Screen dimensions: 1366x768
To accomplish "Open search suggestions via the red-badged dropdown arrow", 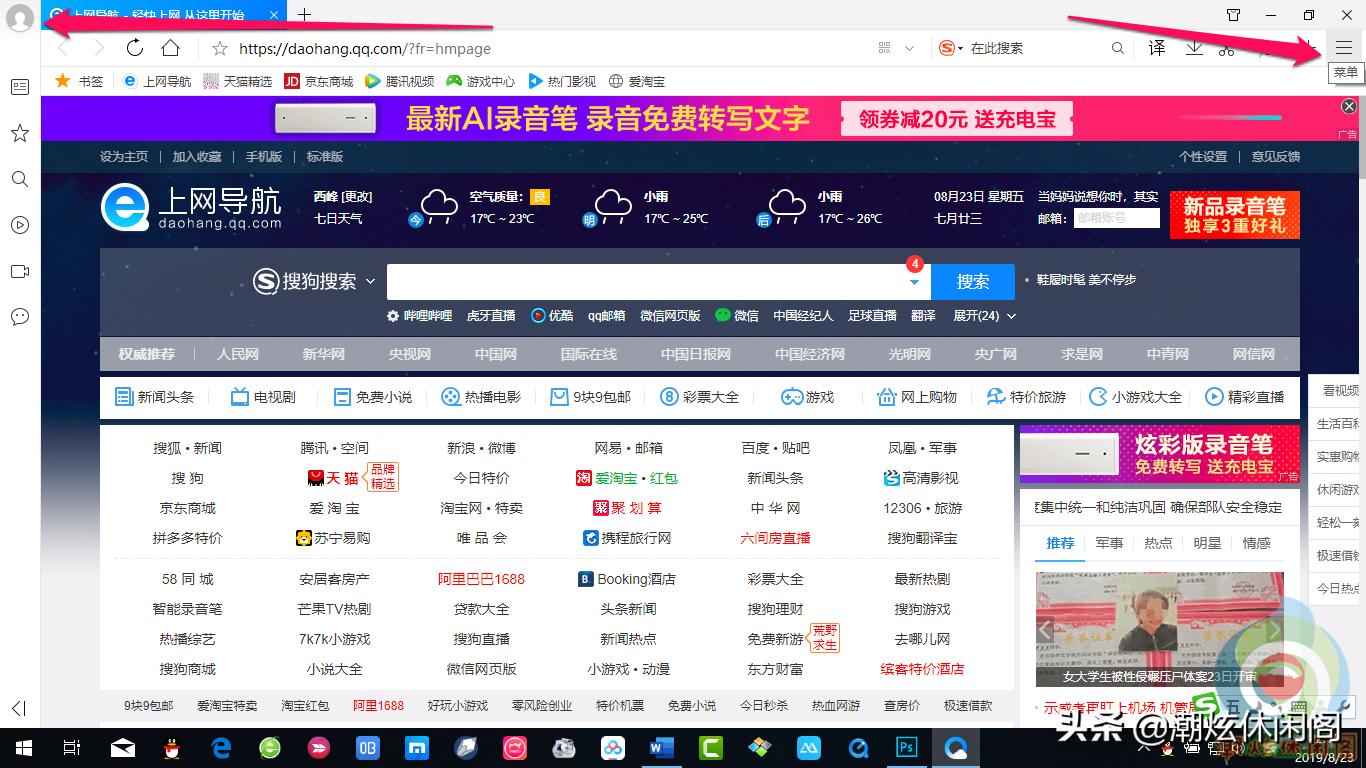I will point(913,281).
